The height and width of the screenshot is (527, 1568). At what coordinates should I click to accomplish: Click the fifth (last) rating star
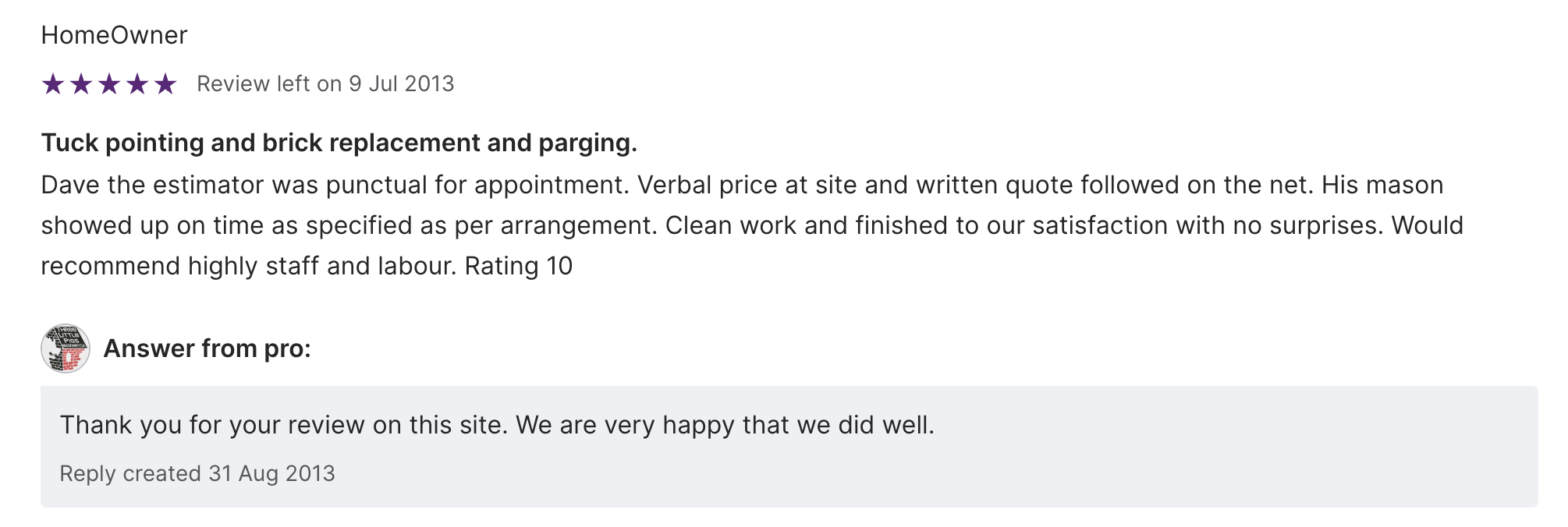(x=165, y=84)
